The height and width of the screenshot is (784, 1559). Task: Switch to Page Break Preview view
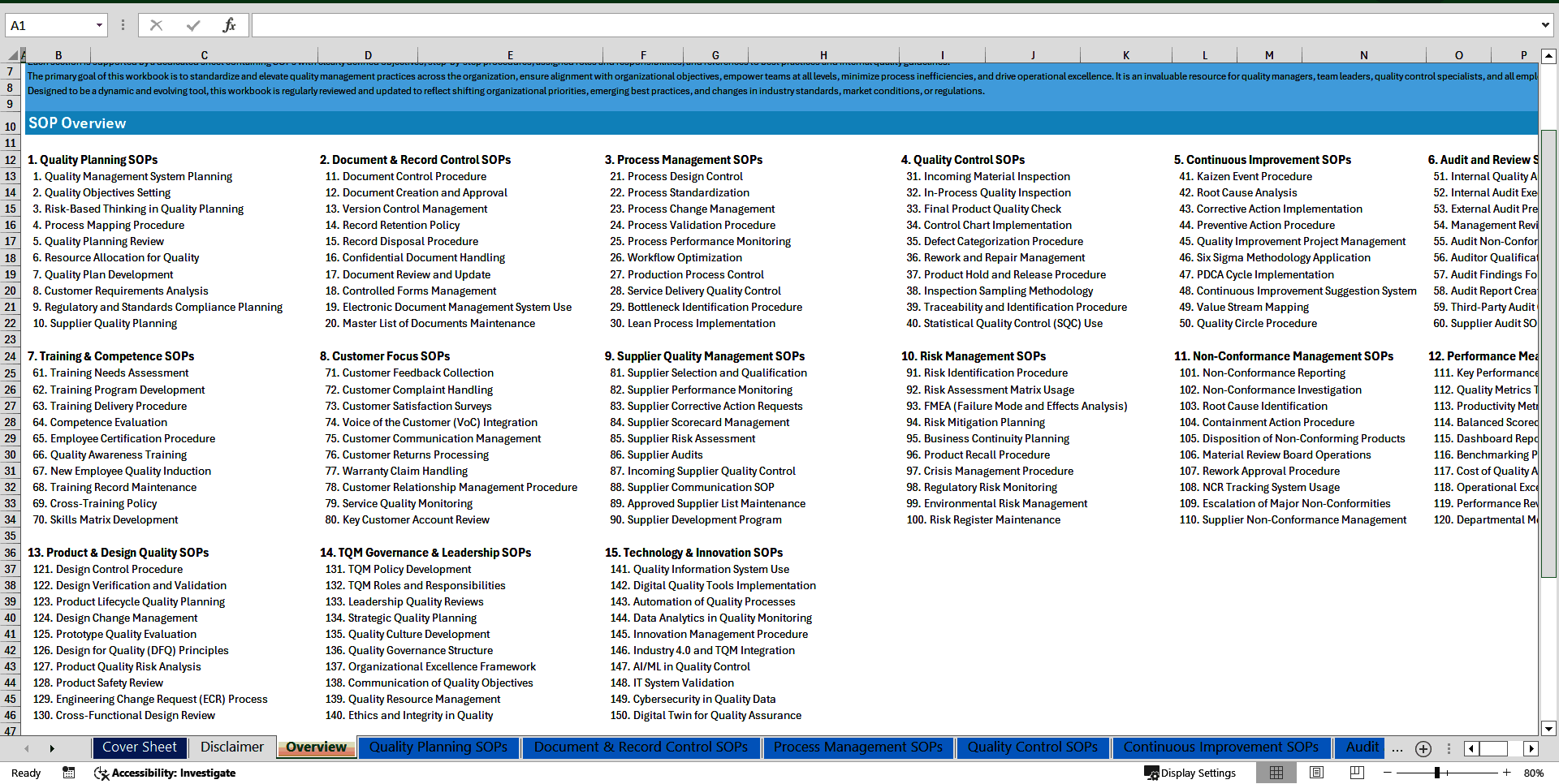(x=1358, y=773)
